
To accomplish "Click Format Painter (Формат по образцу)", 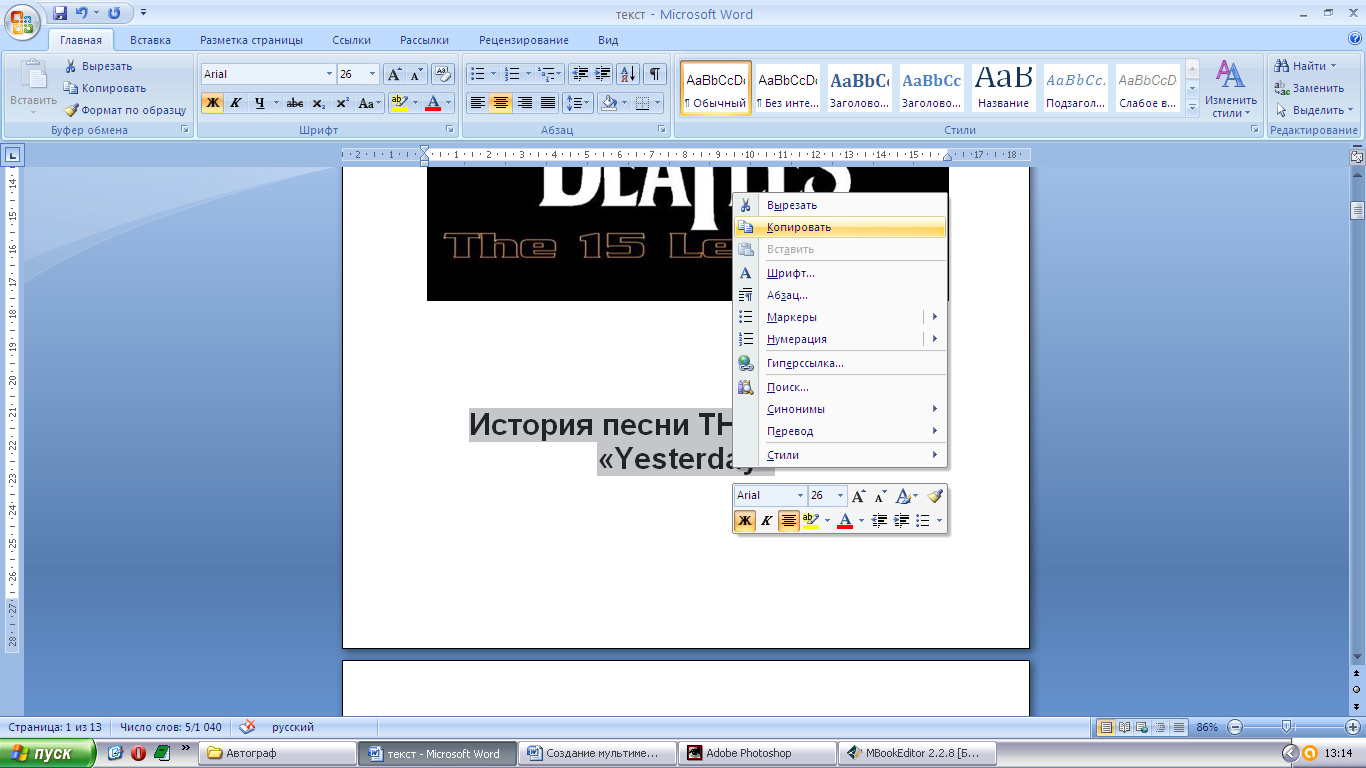I will (125, 110).
